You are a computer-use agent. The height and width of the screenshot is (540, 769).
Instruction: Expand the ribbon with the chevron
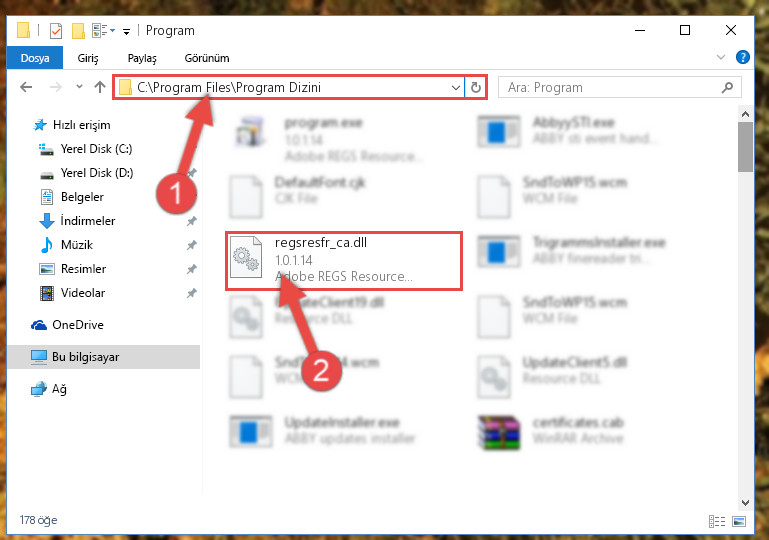click(x=720, y=57)
